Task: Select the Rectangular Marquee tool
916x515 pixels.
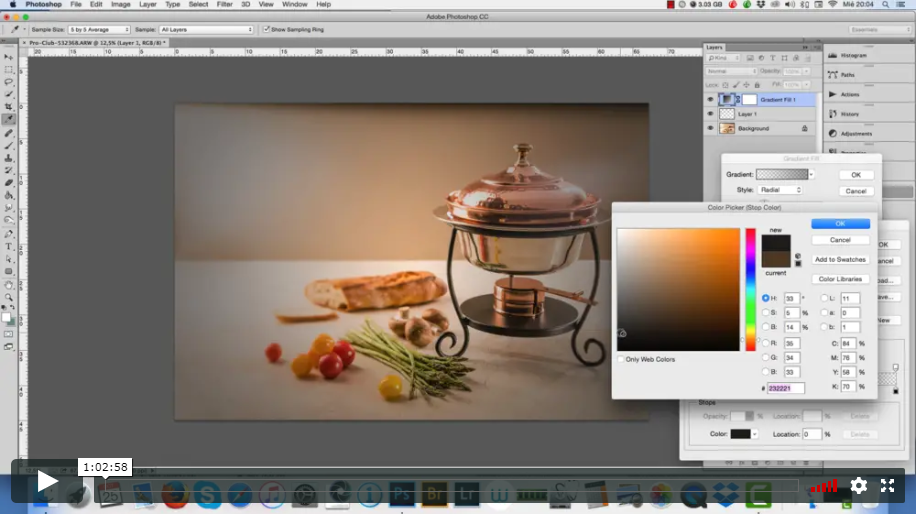Action: pos(8,69)
